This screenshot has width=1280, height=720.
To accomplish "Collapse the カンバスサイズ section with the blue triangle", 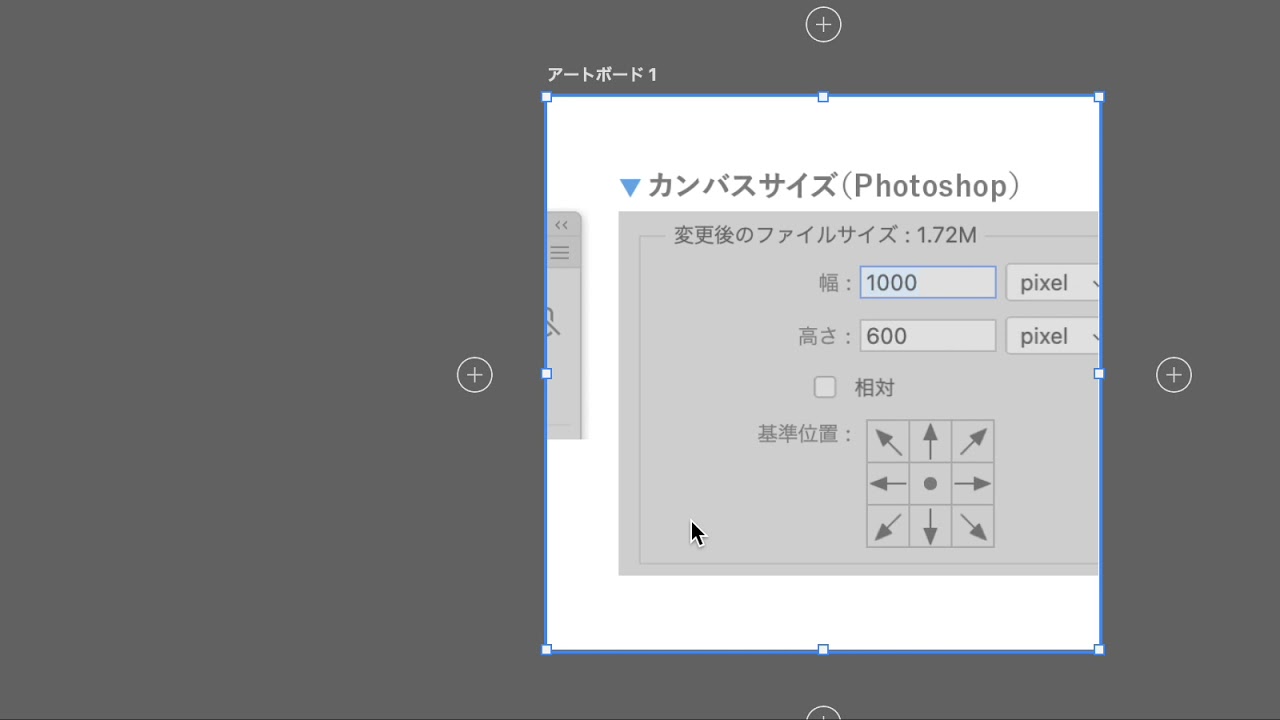I will [629, 187].
